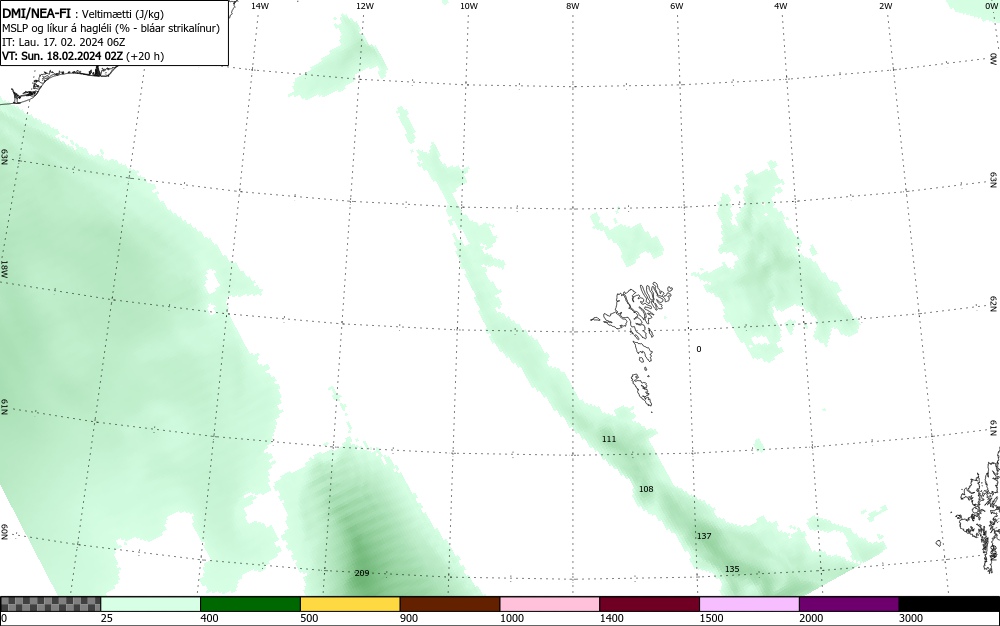
Task: Click the IT: Lau. 17. 02. 2024 06Z line
Action: (64, 42)
